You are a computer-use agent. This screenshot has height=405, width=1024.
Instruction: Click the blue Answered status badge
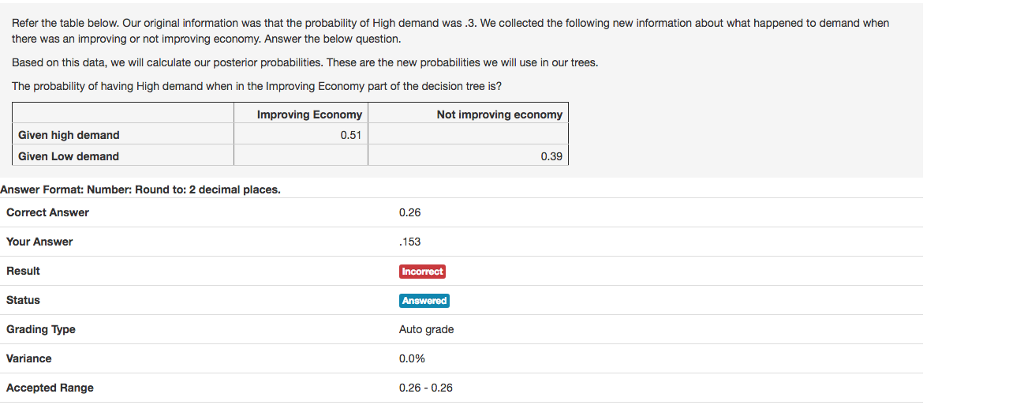click(x=424, y=300)
